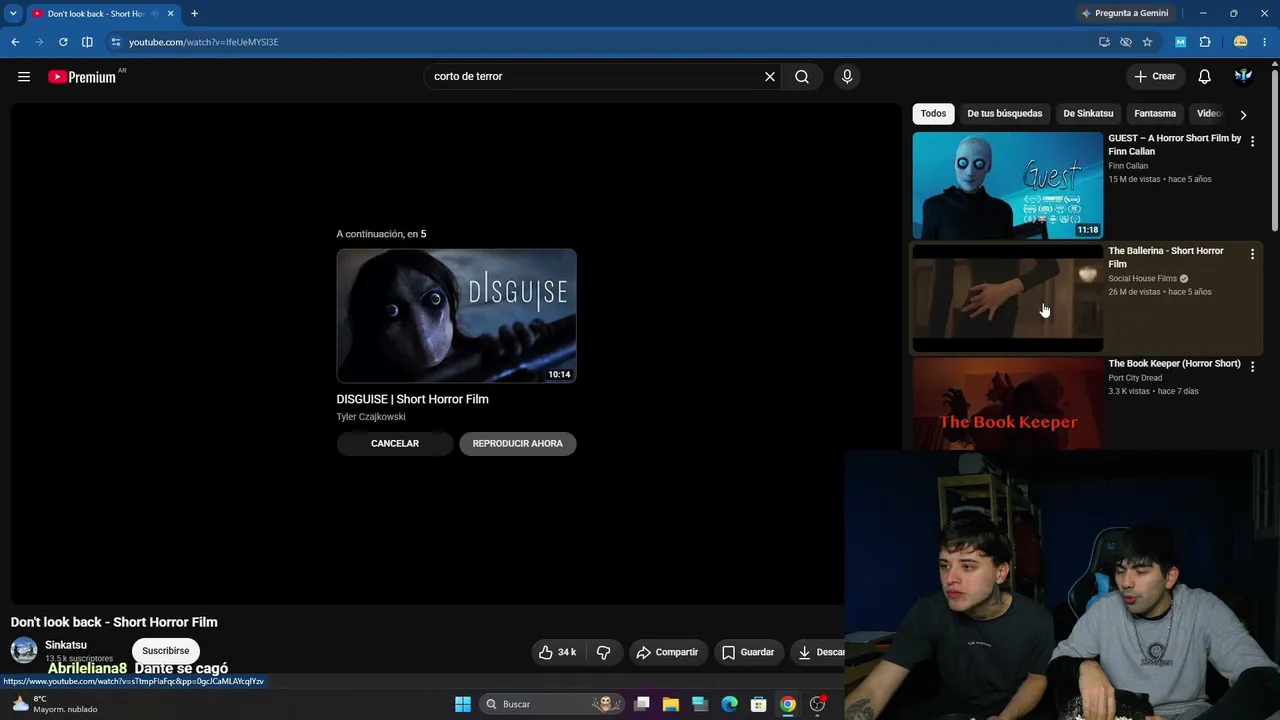Like the video (34 k)

point(558,652)
